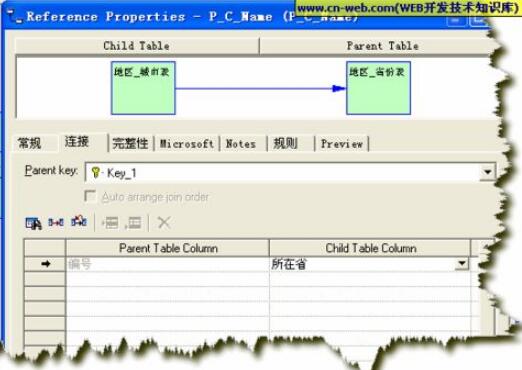Screen dimensions: 522x370
Task: Click the Delete X toolbar icon
Action: click(164, 222)
